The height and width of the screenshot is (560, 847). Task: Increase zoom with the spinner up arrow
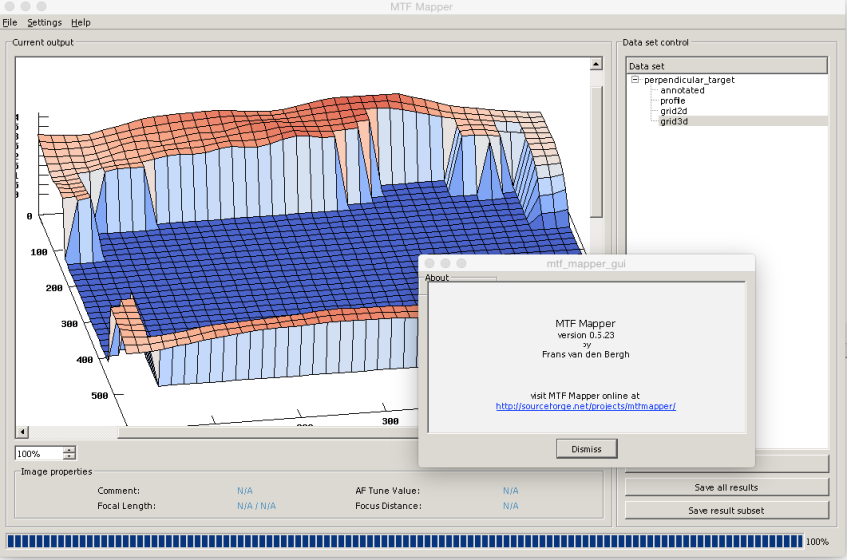tap(69, 450)
